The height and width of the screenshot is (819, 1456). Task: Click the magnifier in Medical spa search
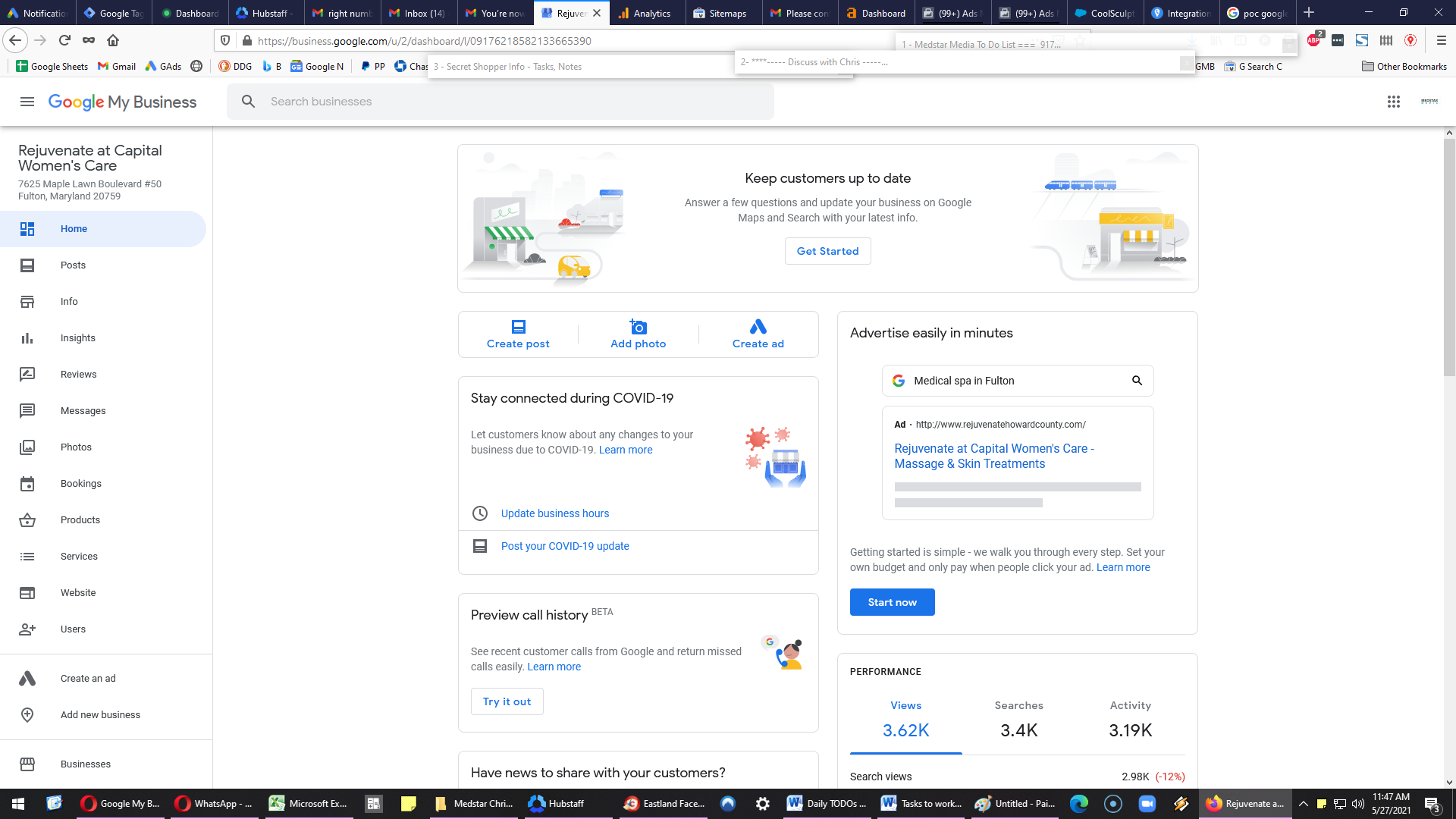tap(1137, 381)
